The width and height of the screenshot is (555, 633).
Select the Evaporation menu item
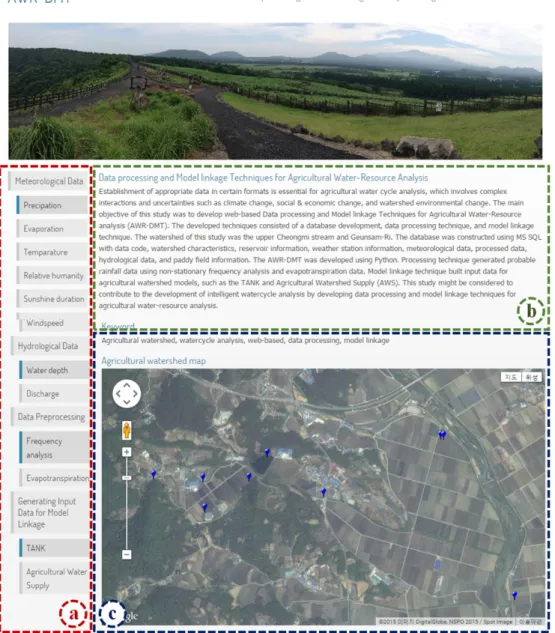[x=52, y=228]
